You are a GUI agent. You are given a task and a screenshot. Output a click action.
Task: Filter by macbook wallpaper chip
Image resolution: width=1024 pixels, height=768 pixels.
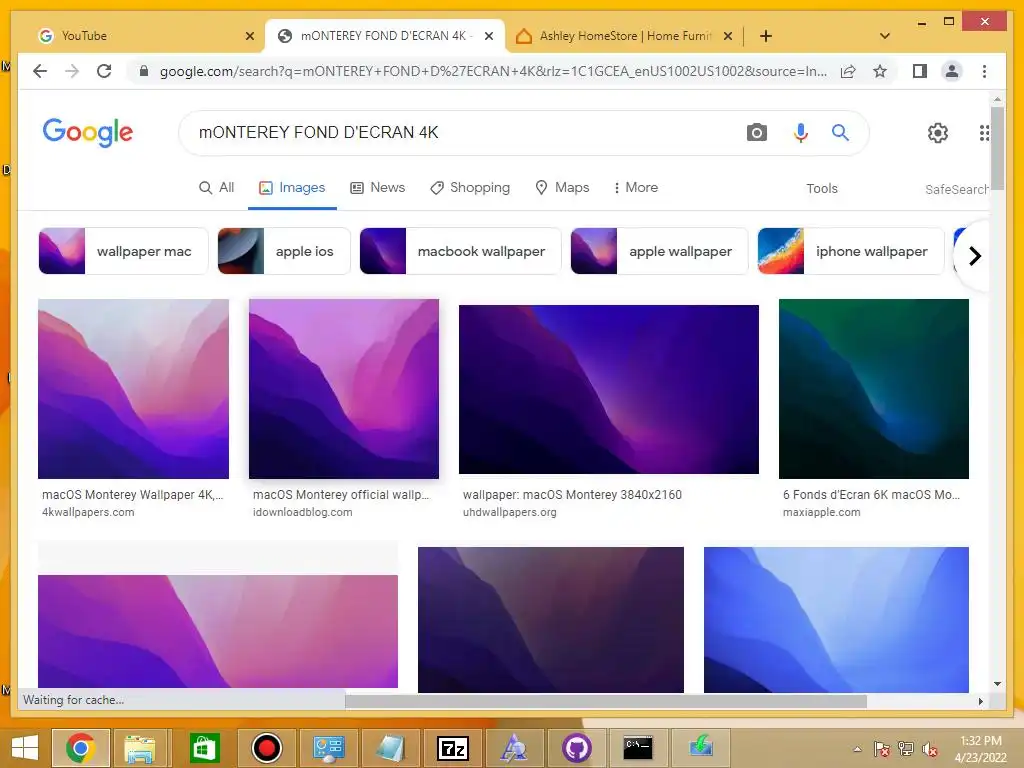click(x=460, y=251)
